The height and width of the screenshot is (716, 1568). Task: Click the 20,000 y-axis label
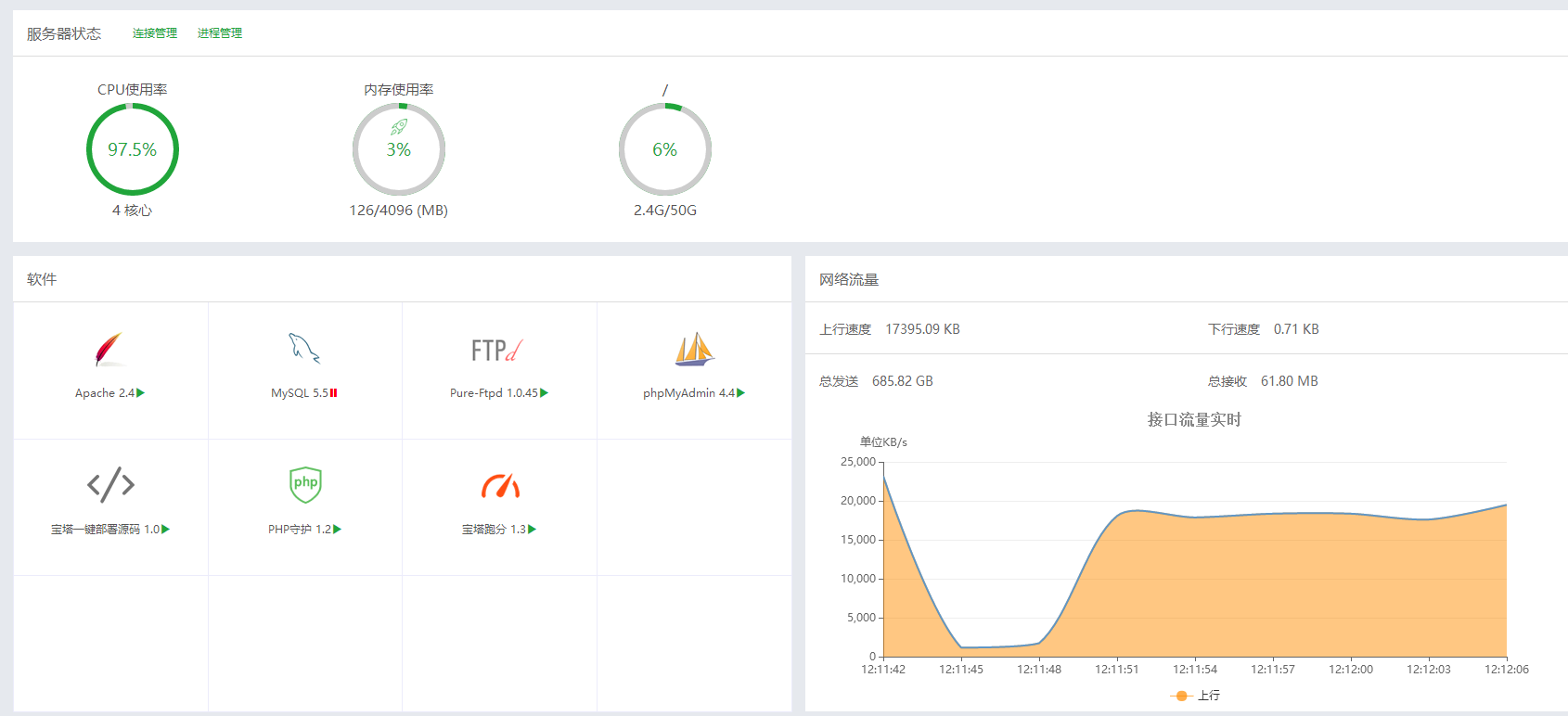(858, 501)
